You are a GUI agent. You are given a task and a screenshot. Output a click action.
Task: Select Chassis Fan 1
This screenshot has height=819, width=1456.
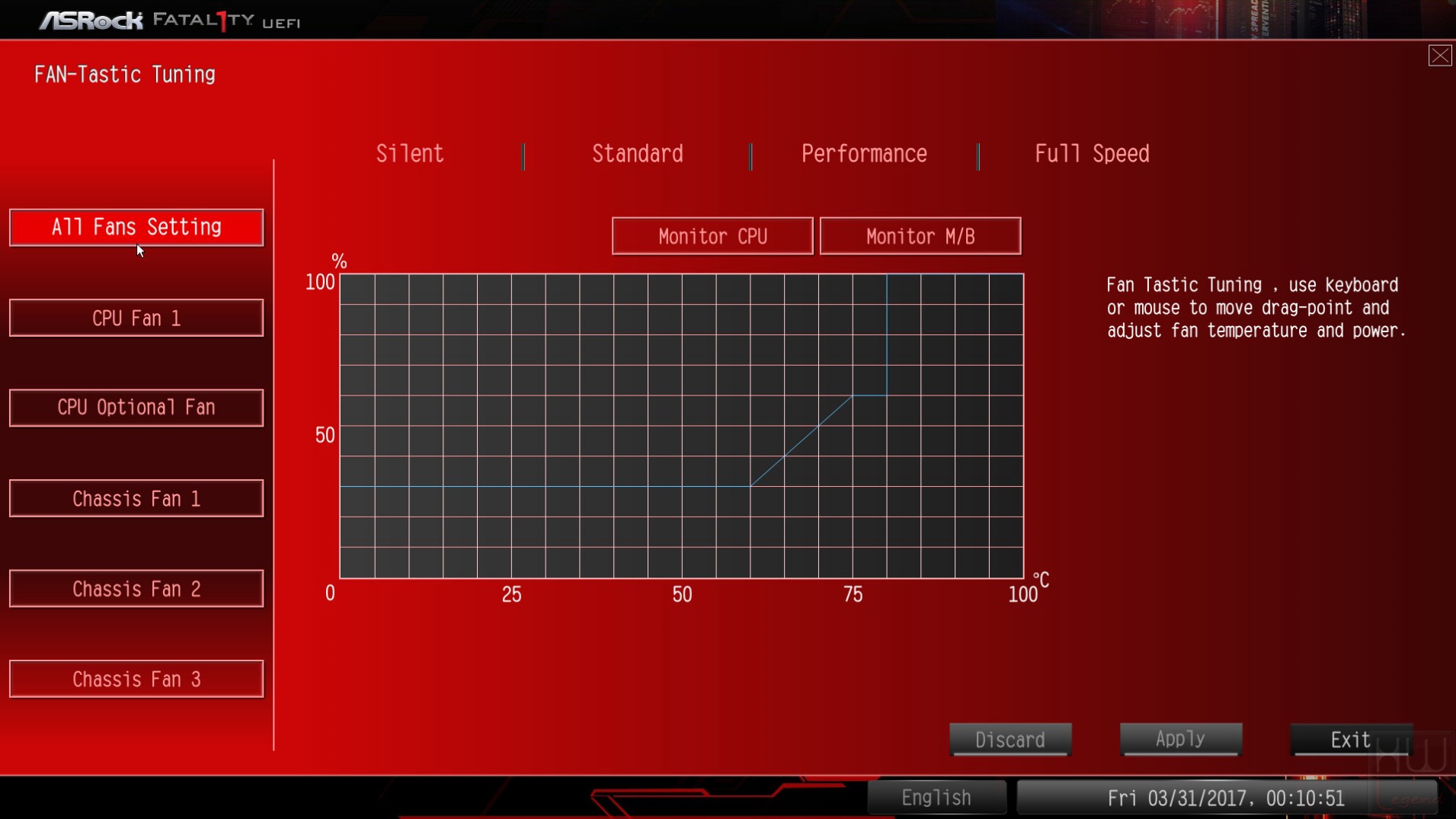(x=136, y=498)
